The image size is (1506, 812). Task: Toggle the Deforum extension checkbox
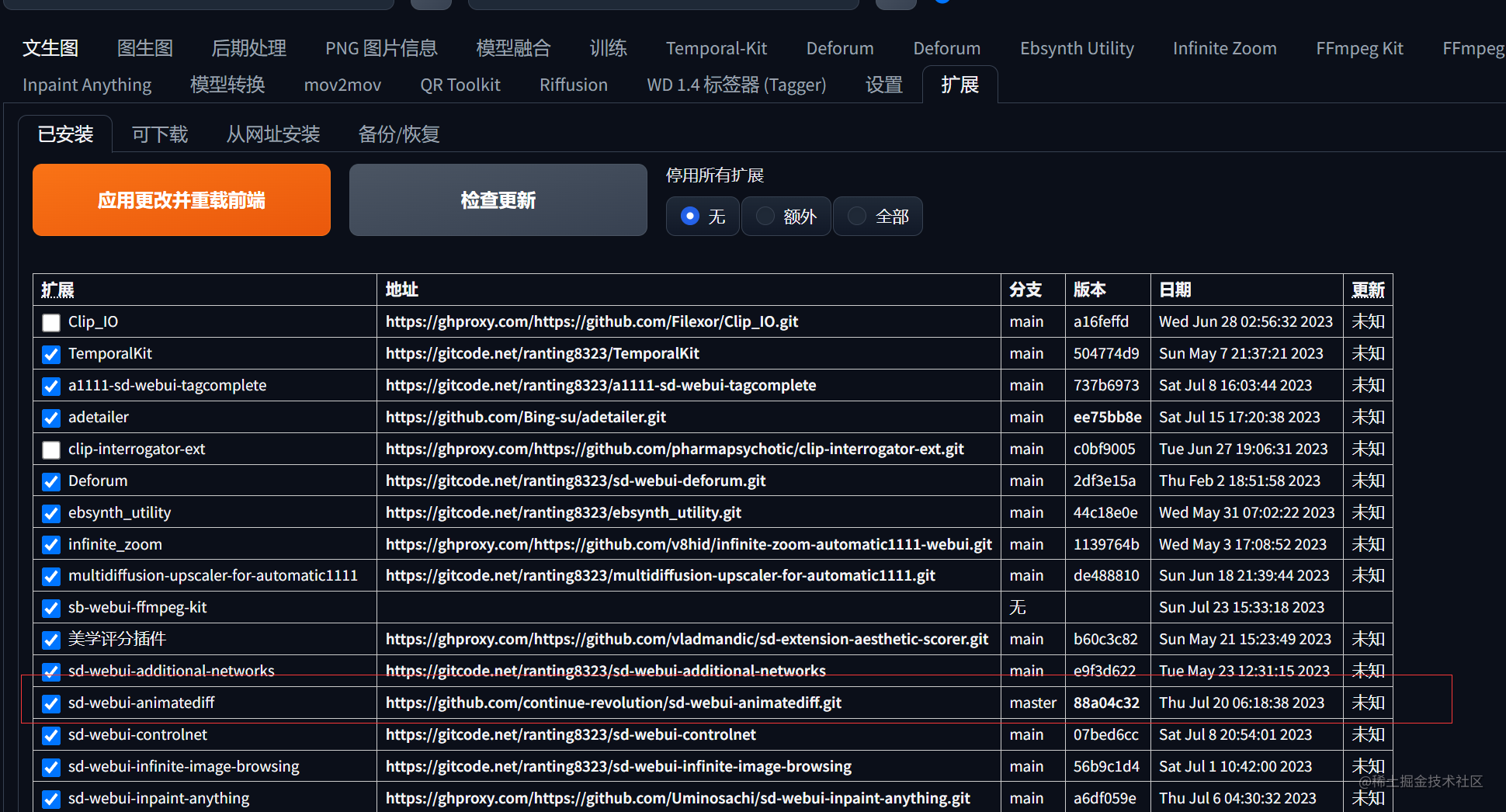tap(51, 482)
